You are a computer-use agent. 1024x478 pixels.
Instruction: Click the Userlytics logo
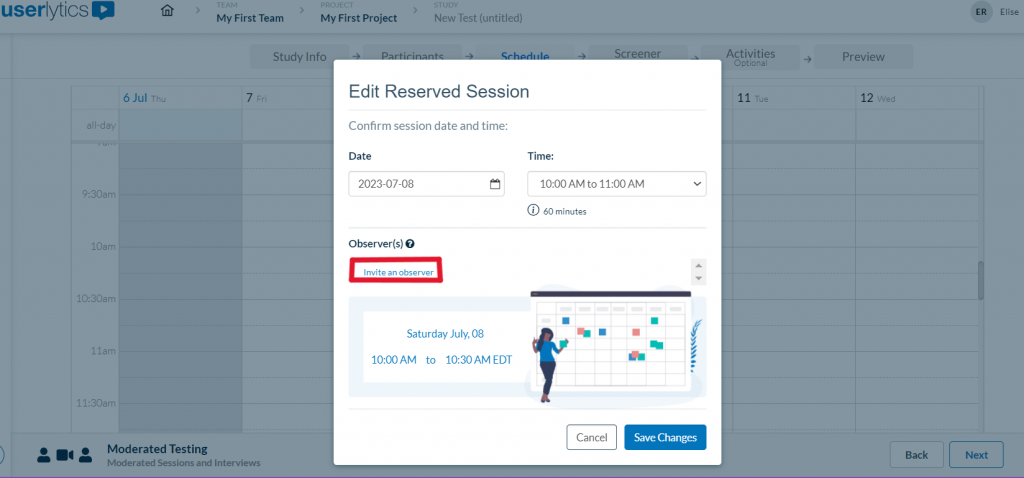57,12
